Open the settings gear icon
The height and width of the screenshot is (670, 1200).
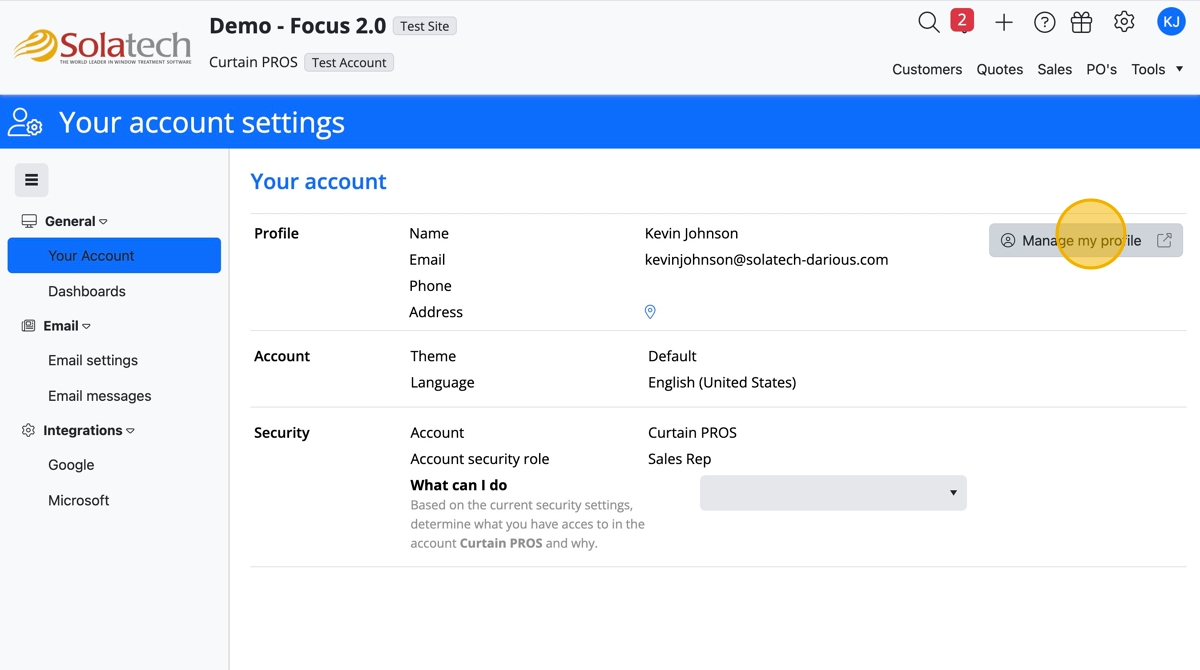pos(1124,21)
